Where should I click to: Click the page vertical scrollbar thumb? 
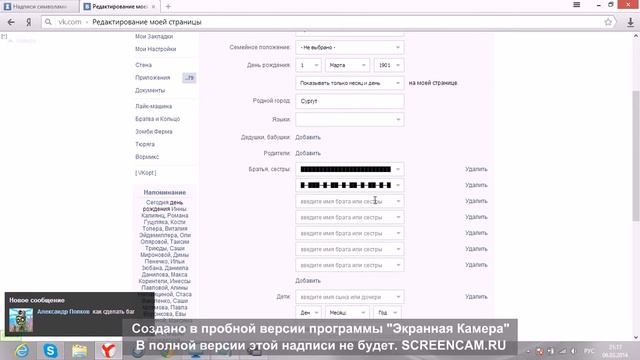point(636,155)
